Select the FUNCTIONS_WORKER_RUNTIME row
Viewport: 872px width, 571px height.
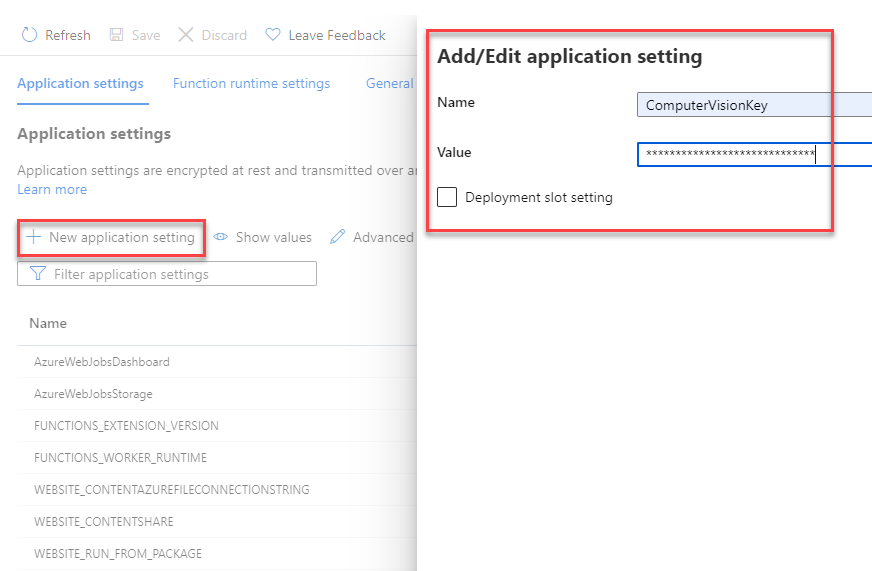click(x=217, y=458)
